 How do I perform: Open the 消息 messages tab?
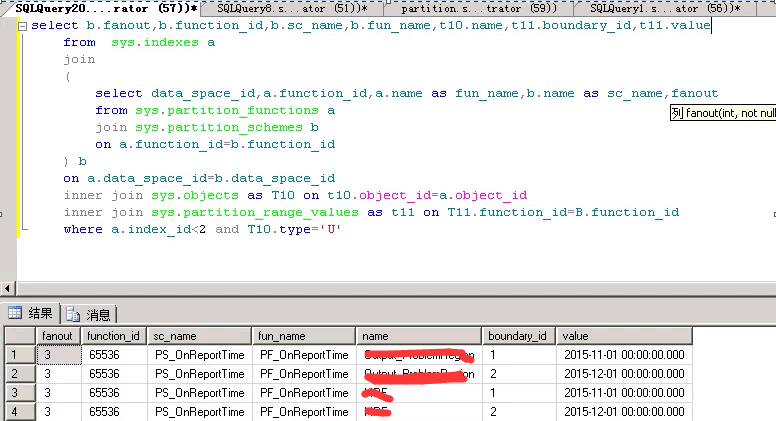point(88,314)
